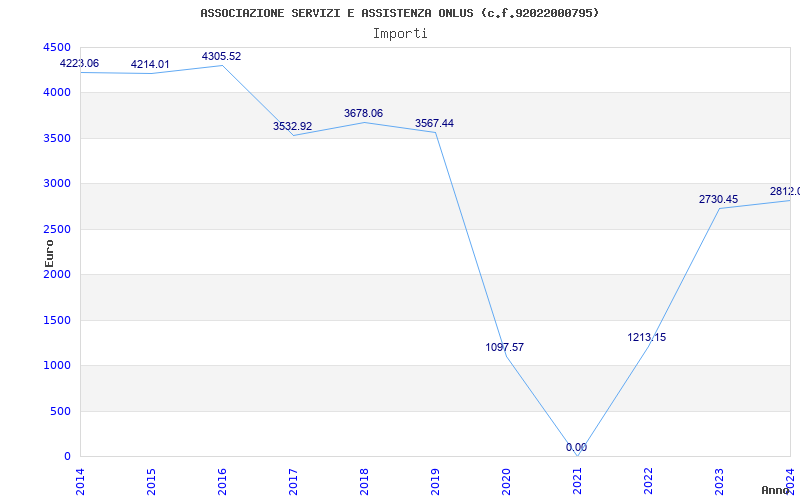This screenshot has width=800, height=500.
Task: Click the x-axis year 2023
Action: pyautogui.click(x=719, y=482)
